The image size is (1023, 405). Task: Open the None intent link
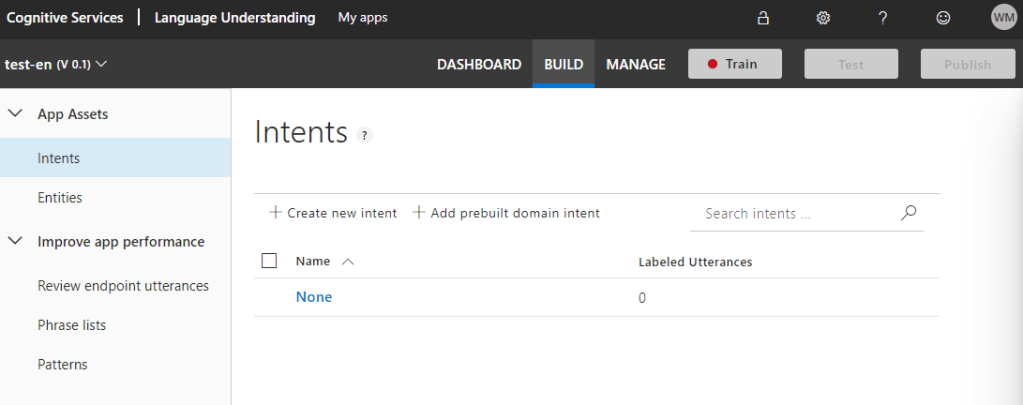(x=314, y=297)
